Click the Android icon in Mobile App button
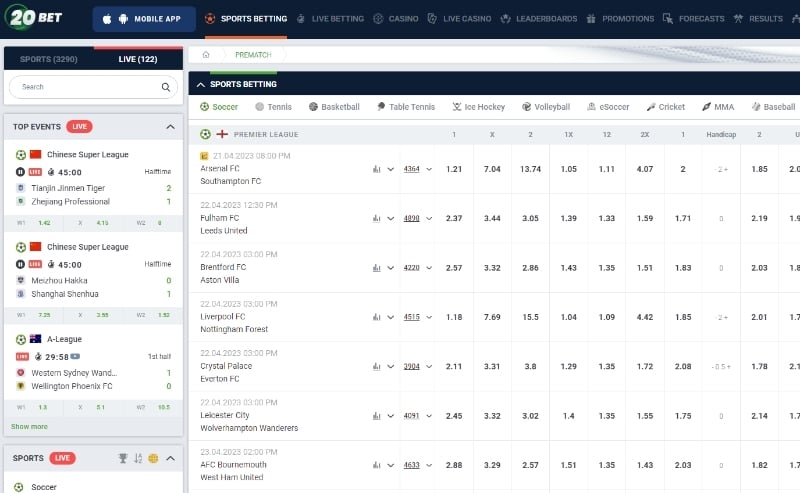This screenshot has height=493, width=800. tap(123, 19)
